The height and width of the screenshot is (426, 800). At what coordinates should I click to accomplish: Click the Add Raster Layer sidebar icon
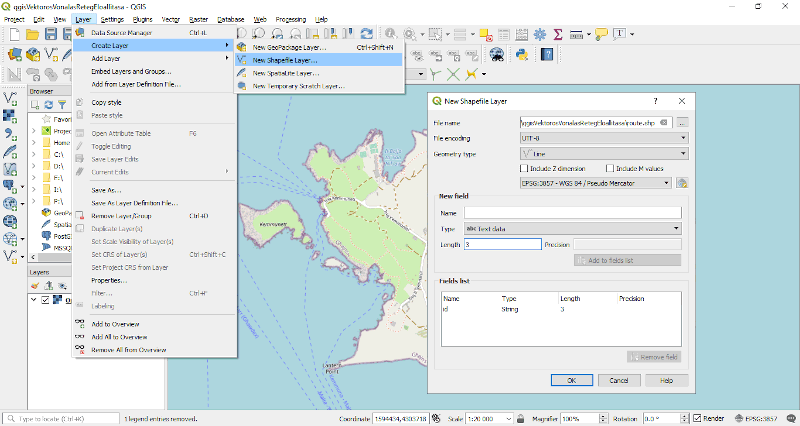[x=10, y=116]
